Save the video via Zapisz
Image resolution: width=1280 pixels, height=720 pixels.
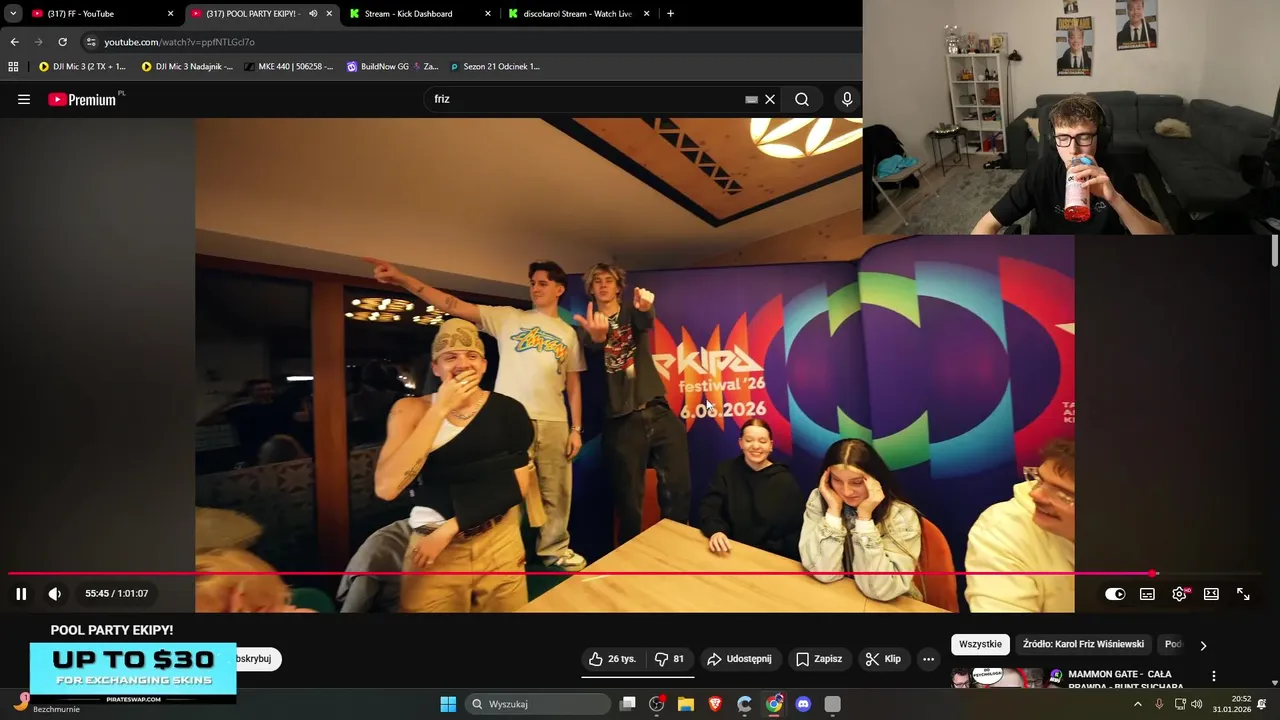819,659
